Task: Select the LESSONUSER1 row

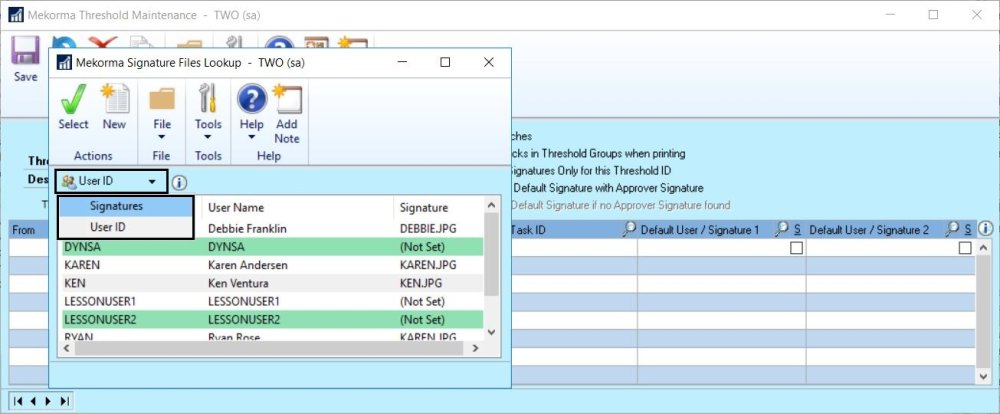Action: tap(272, 301)
